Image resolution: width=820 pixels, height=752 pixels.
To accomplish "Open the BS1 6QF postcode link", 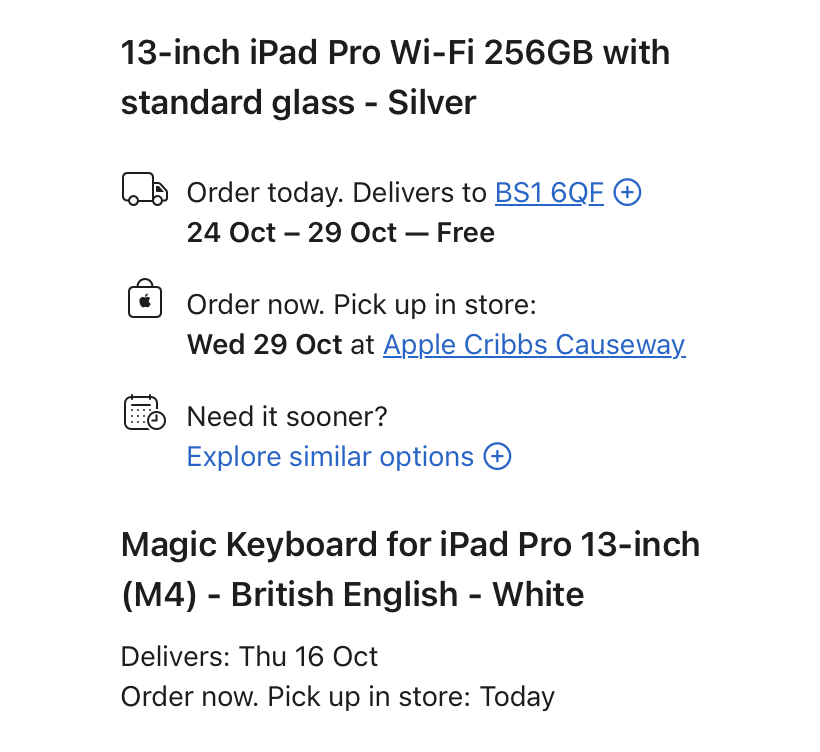I will click(549, 192).
